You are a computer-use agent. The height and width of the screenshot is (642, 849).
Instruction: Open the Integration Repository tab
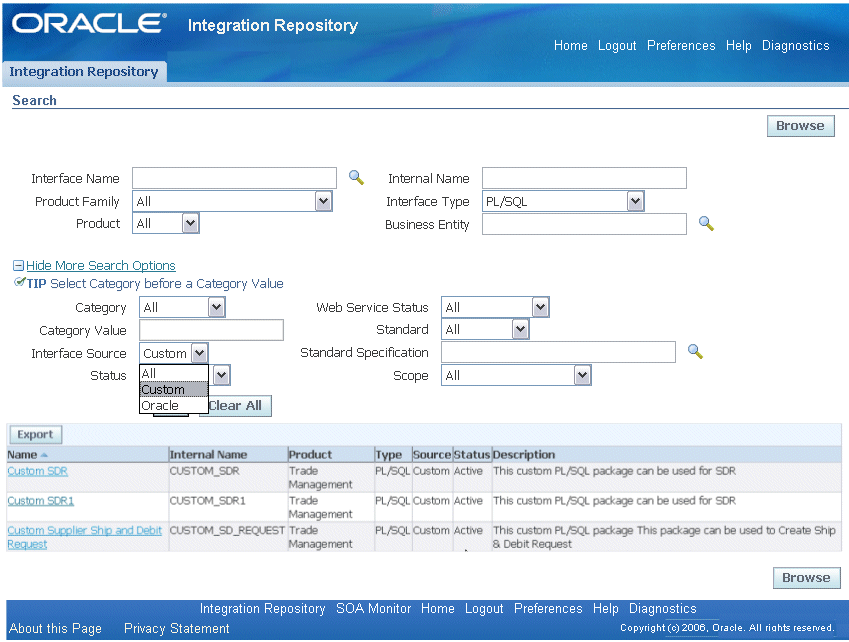click(x=84, y=71)
